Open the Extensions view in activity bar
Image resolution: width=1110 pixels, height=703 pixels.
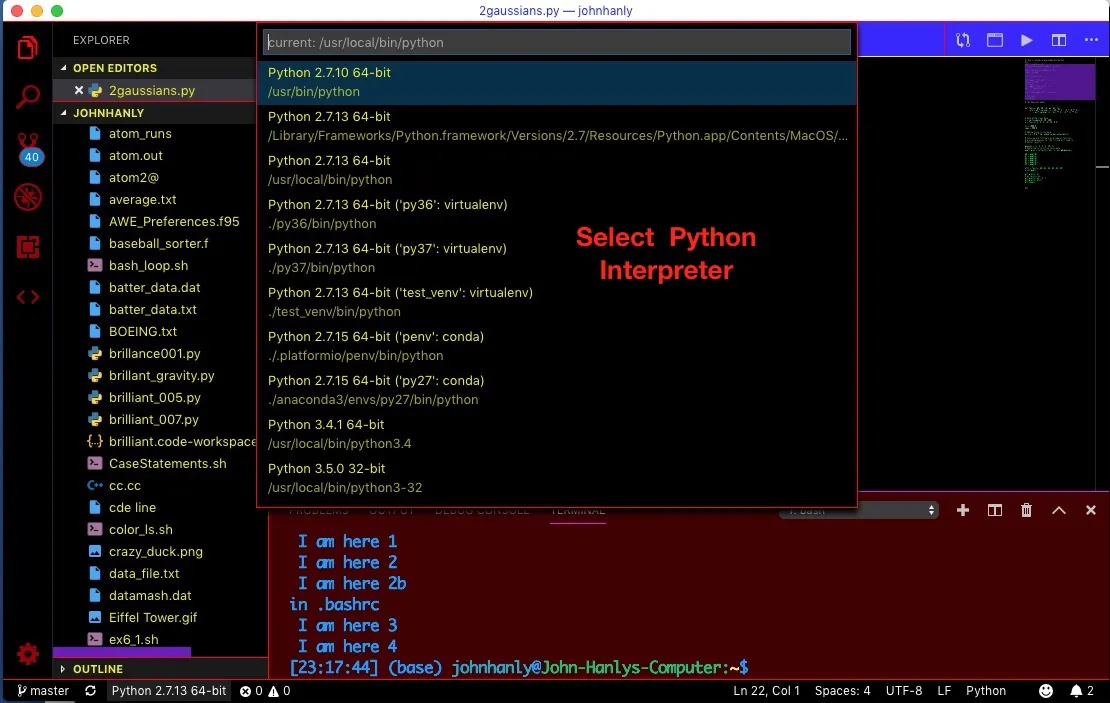pyautogui.click(x=28, y=247)
